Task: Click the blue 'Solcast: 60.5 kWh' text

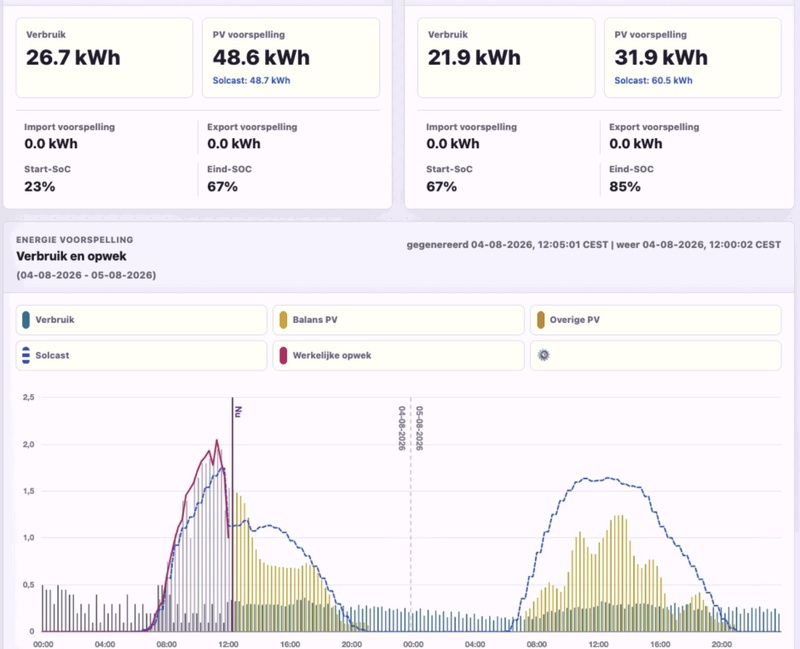Action: pyautogui.click(x=653, y=80)
